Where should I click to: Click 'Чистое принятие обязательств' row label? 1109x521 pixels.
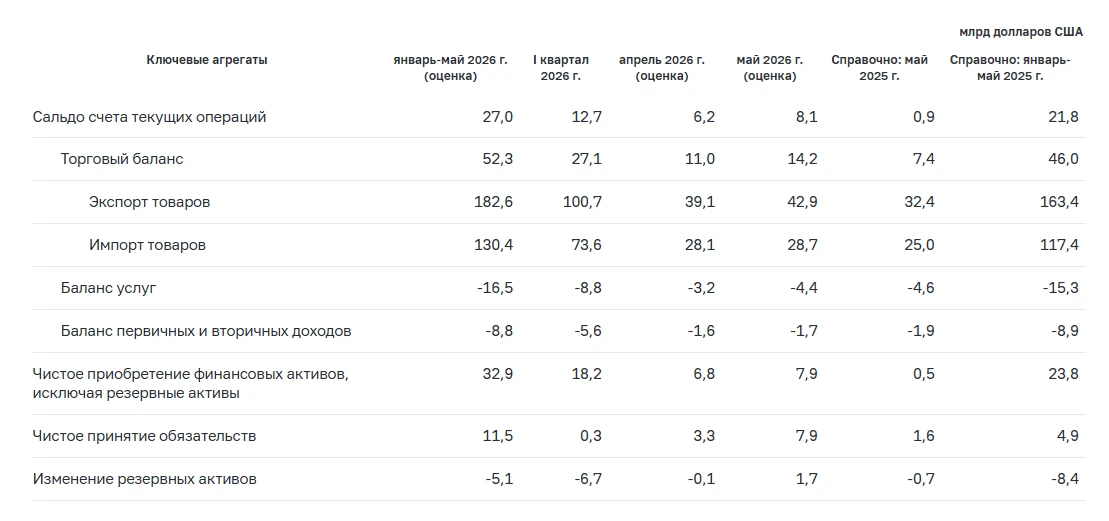pos(144,436)
